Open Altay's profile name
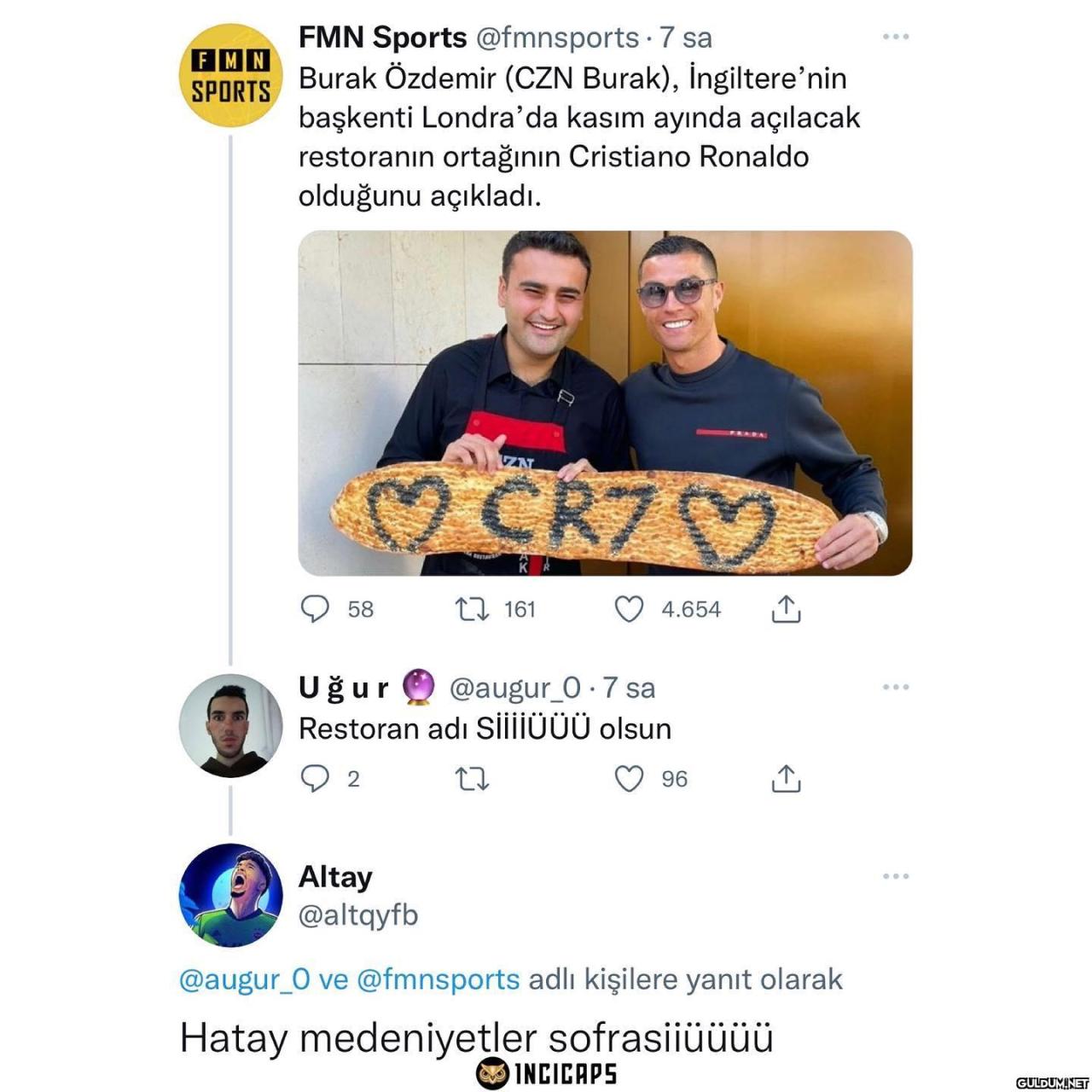The image size is (1092, 1092). (x=335, y=877)
